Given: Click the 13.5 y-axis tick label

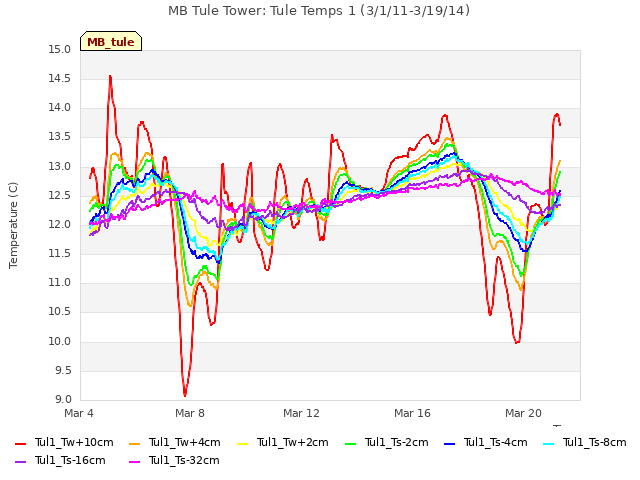Looking at the screenshot, I should pos(60,137).
